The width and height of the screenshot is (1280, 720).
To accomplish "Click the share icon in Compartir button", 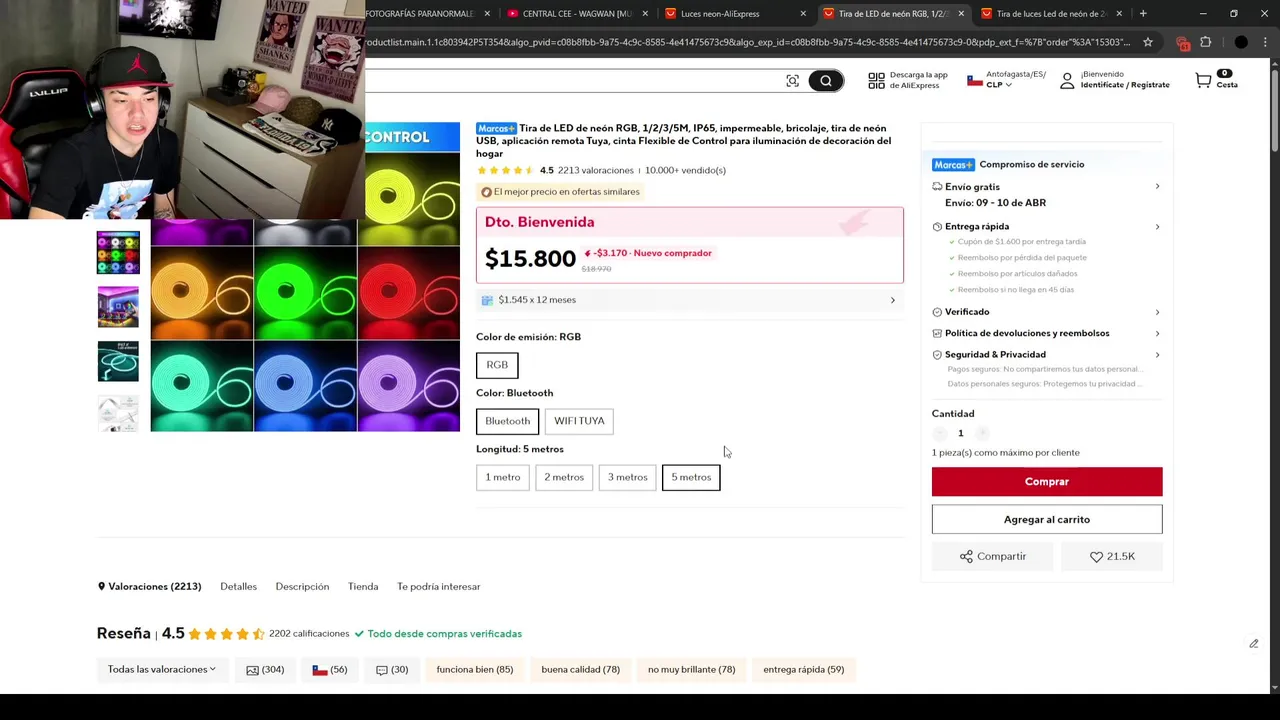I will pos(966,556).
